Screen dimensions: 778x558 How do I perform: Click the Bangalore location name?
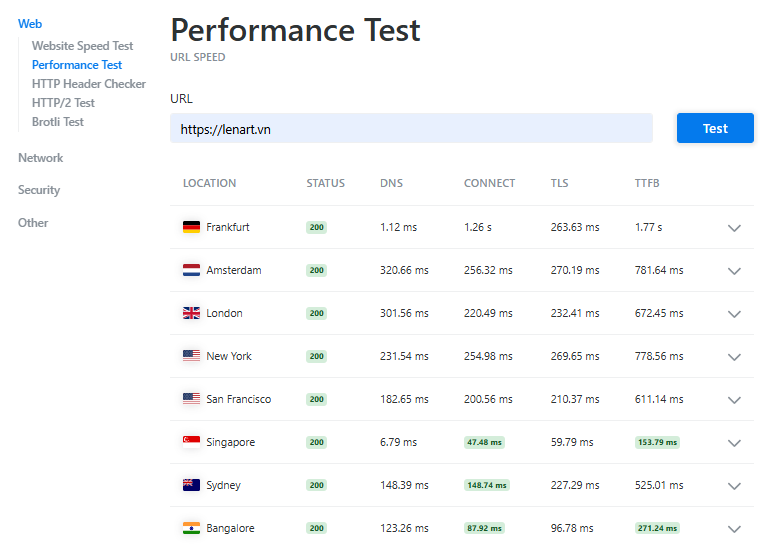[x=230, y=528]
